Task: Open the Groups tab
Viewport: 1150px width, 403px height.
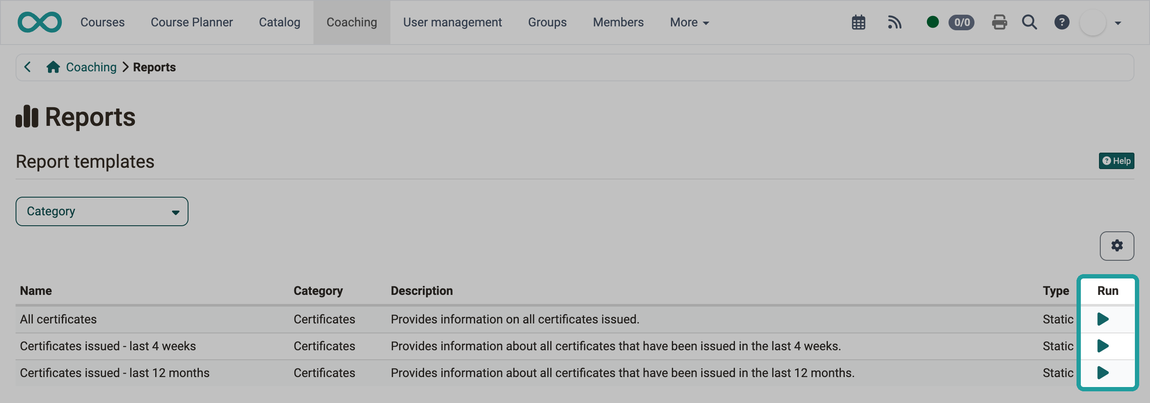Action: pyautogui.click(x=547, y=22)
